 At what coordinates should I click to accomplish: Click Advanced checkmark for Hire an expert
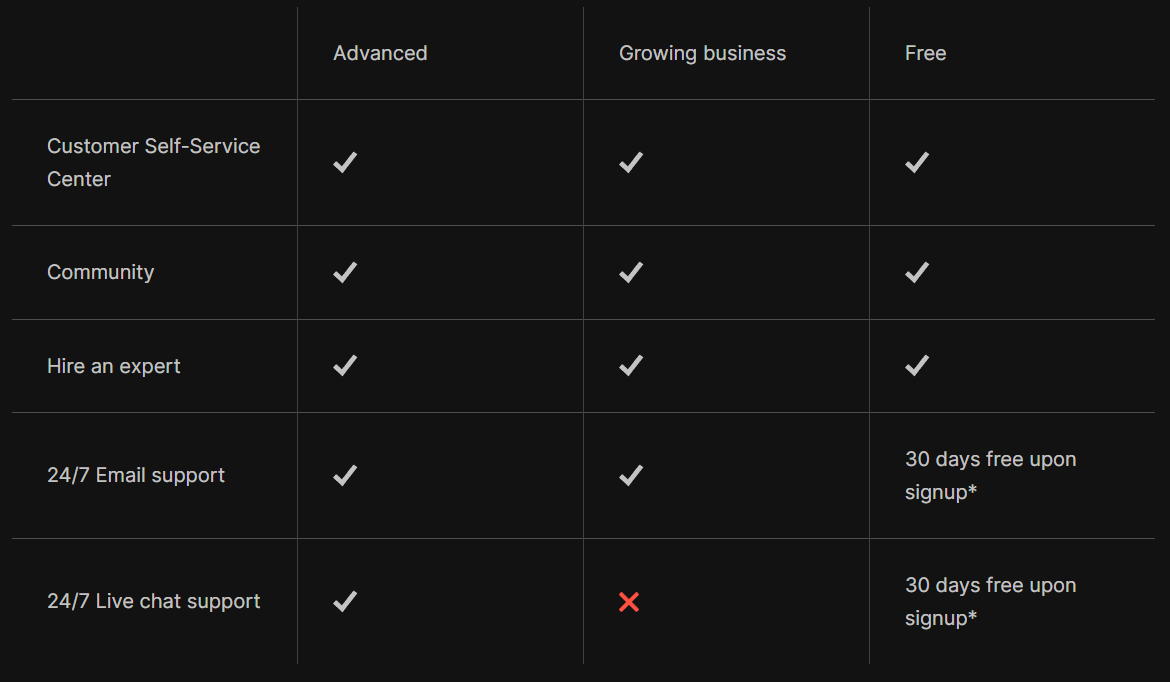pos(345,366)
